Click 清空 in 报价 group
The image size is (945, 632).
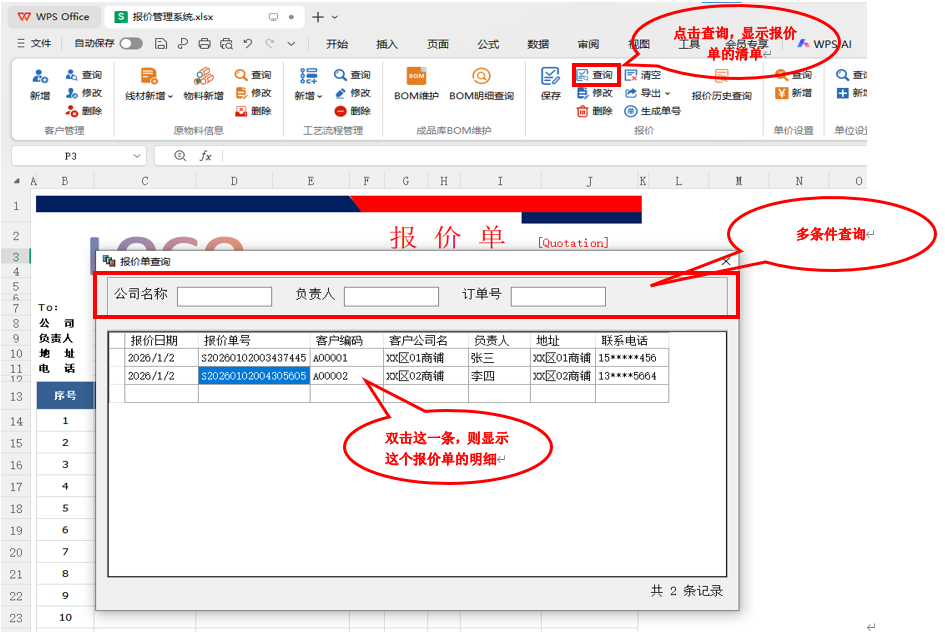click(x=643, y=75)
